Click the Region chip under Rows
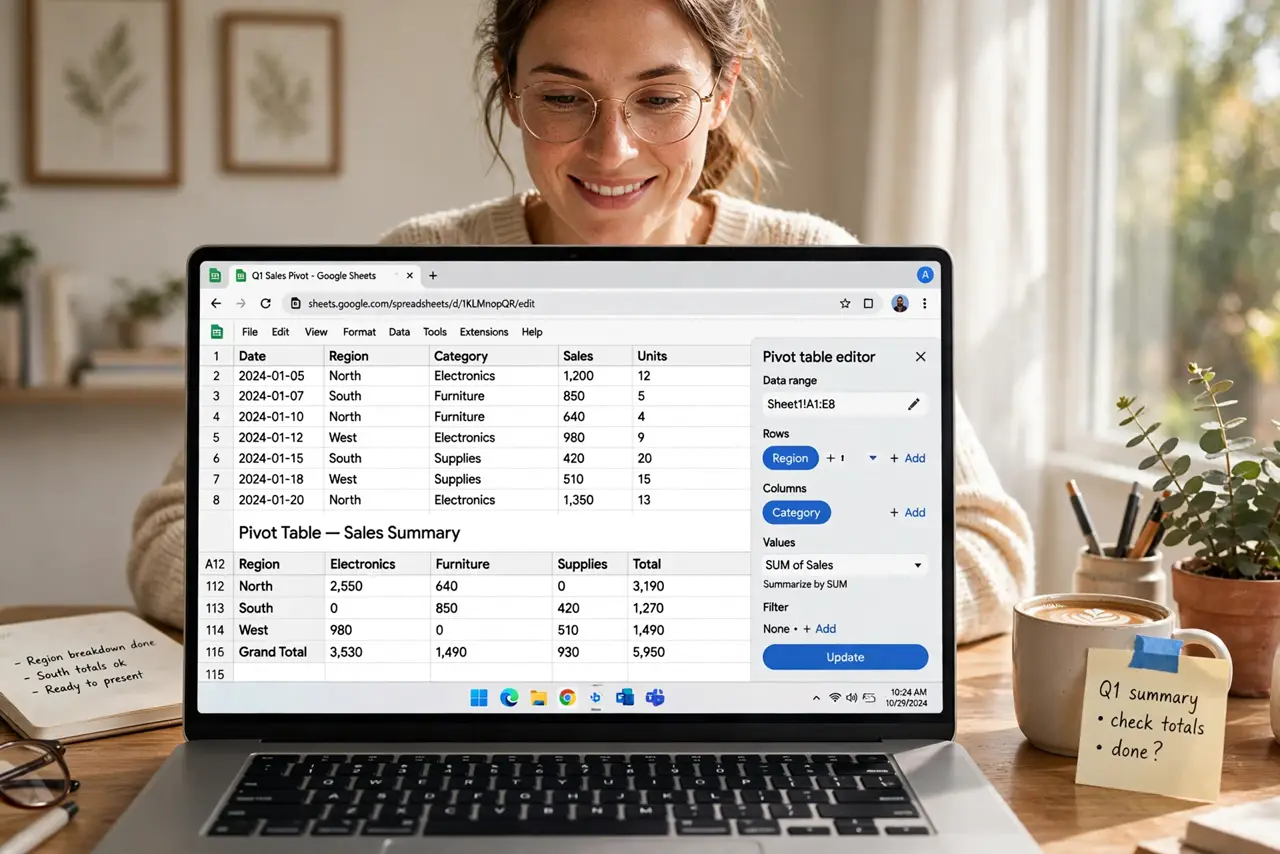The image size is (1280, 854). pyautogui.click(x=790, y=458)
